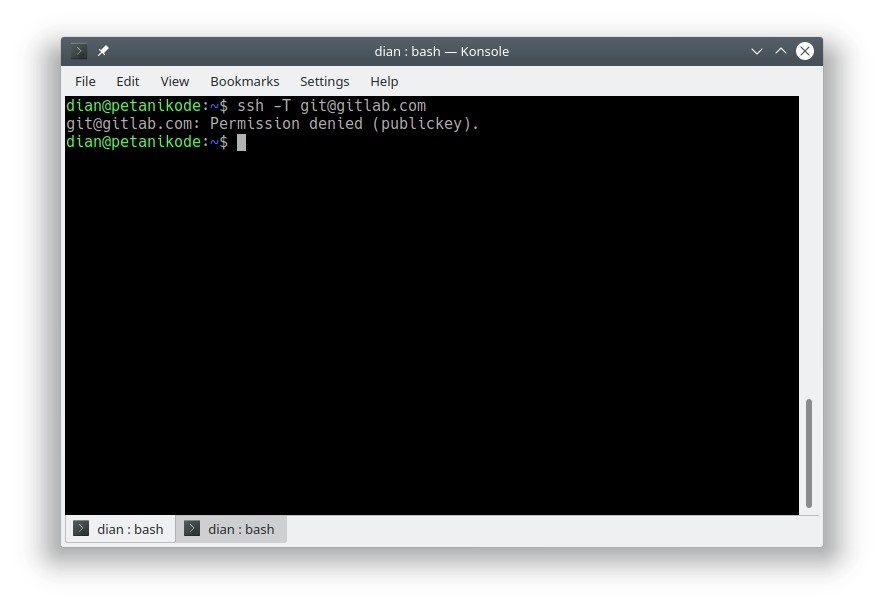Click the terminal icon on the second tab
Viewport: 884px width, 608px height.
point(192,529)
